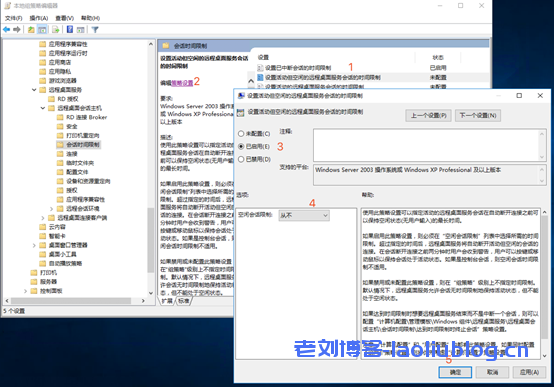Screen dimensions: 554x387
Task: Click the blue Help book toolbar icon
Action: tap(70, 29)
